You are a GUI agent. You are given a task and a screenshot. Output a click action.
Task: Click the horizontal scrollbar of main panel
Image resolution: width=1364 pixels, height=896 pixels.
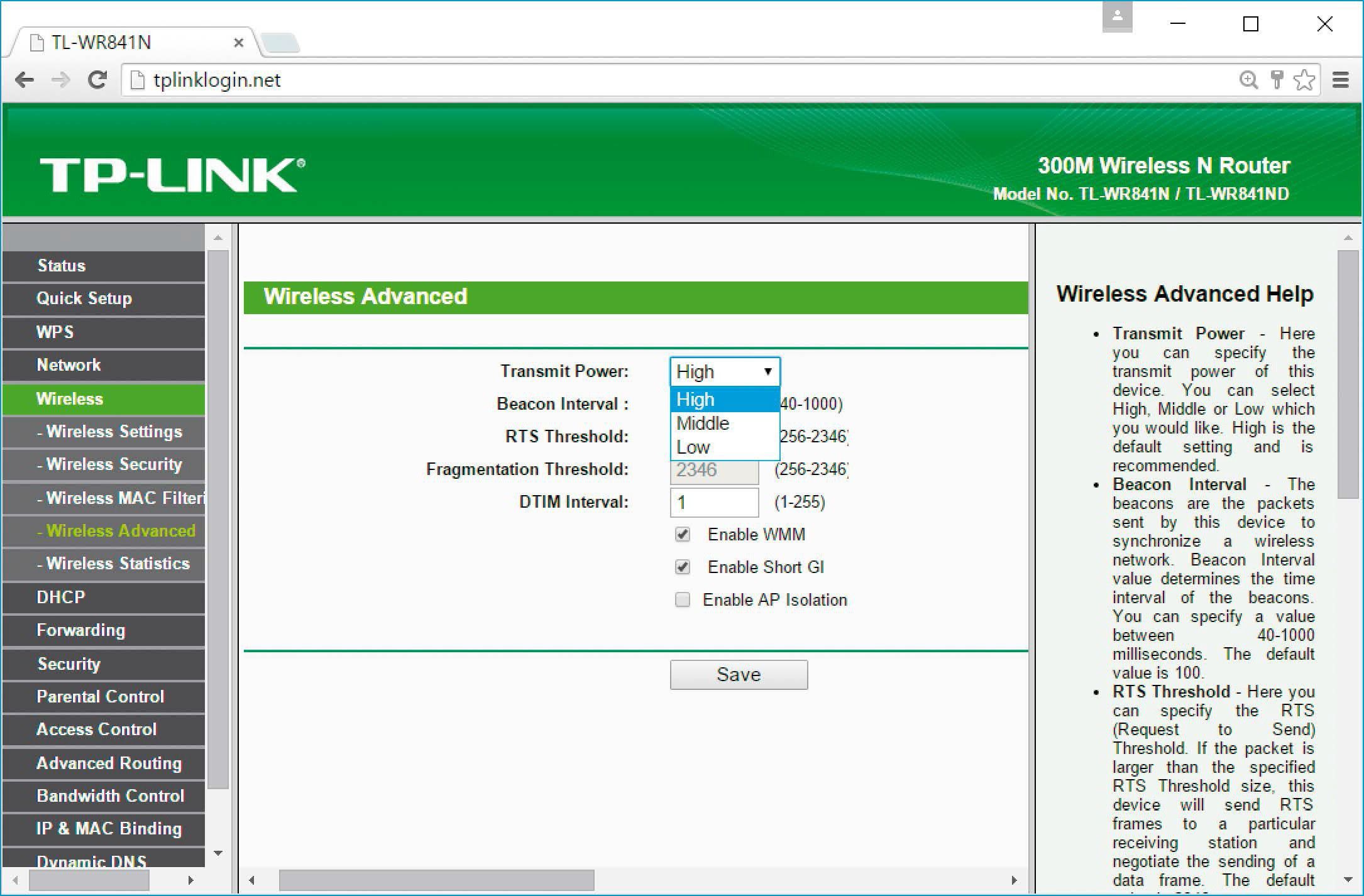436,880
